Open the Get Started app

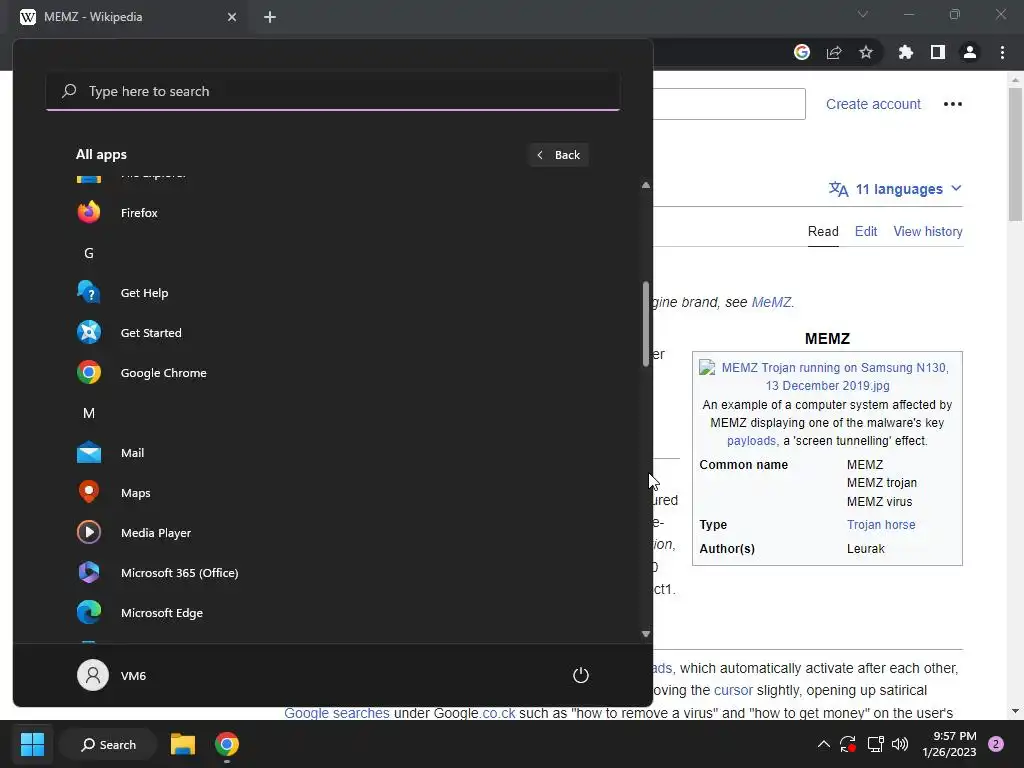pos(333,332)
